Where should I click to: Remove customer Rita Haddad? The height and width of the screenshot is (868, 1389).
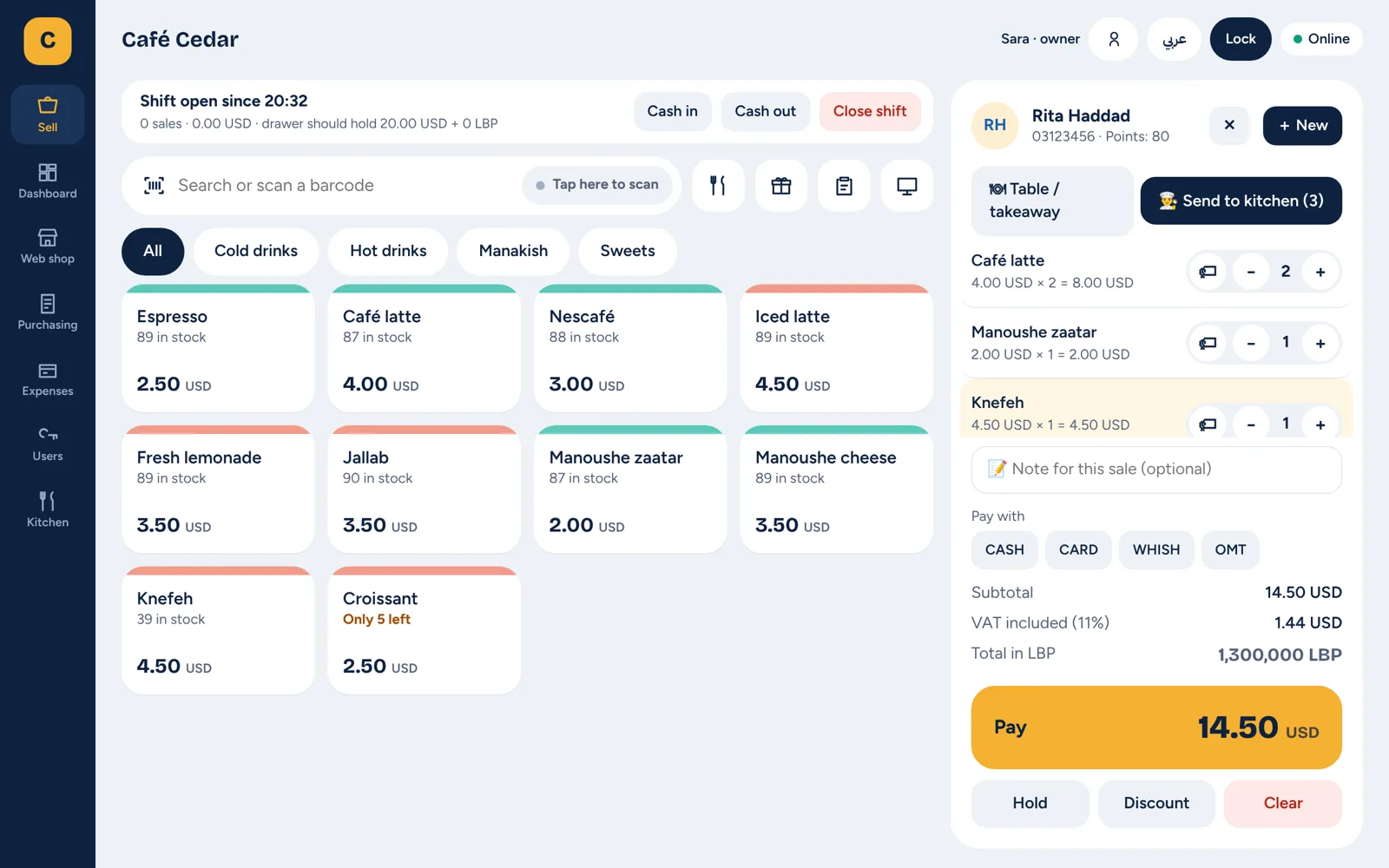click(x=1229, y=125)
